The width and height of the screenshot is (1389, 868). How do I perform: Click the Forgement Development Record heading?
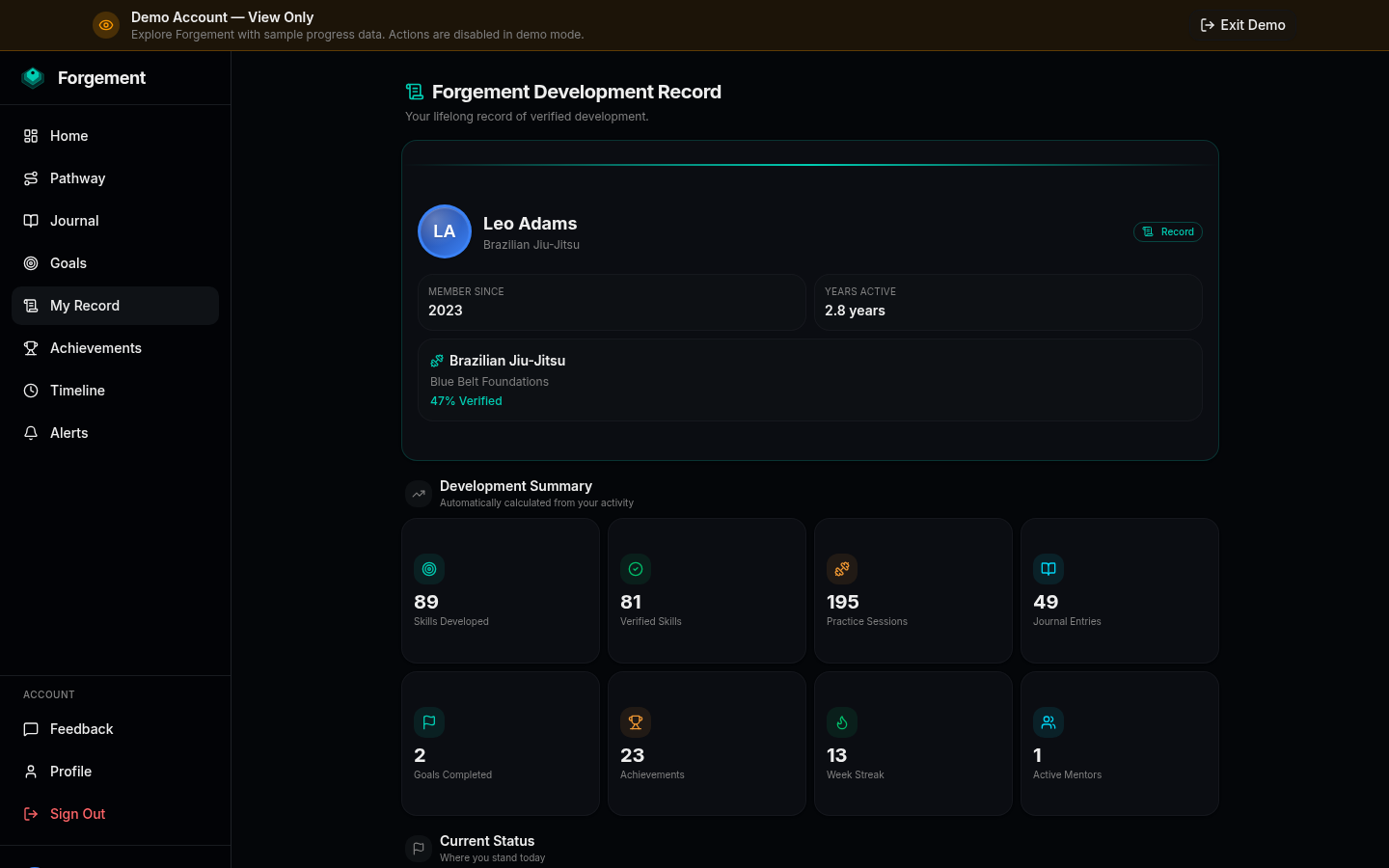577,92
